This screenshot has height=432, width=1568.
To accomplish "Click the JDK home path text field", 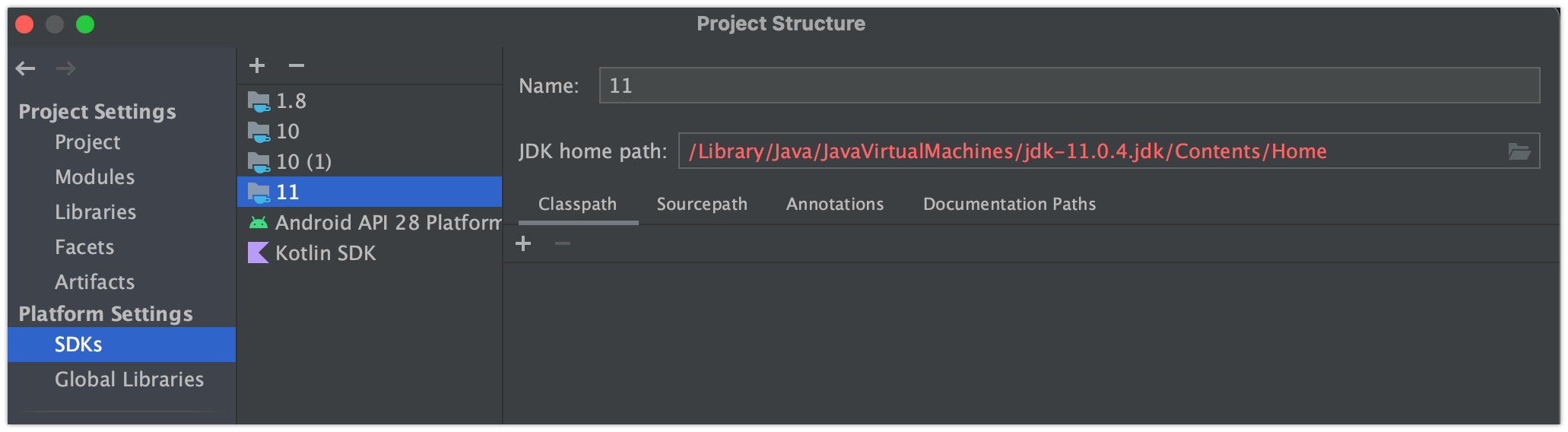I will (1087, 151).
